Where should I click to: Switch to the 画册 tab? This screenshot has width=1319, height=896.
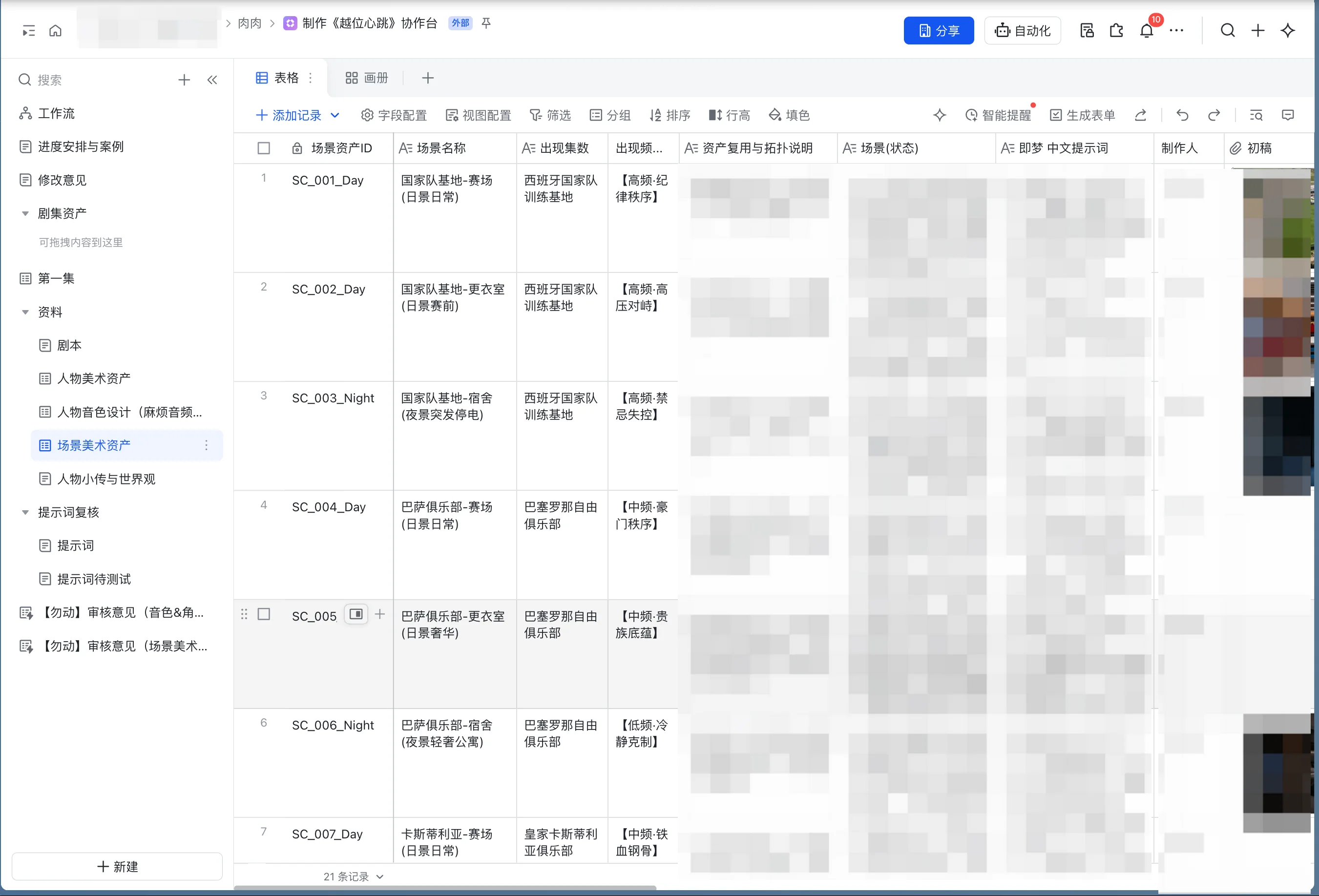pyautogui.click(x=367, y=78)
